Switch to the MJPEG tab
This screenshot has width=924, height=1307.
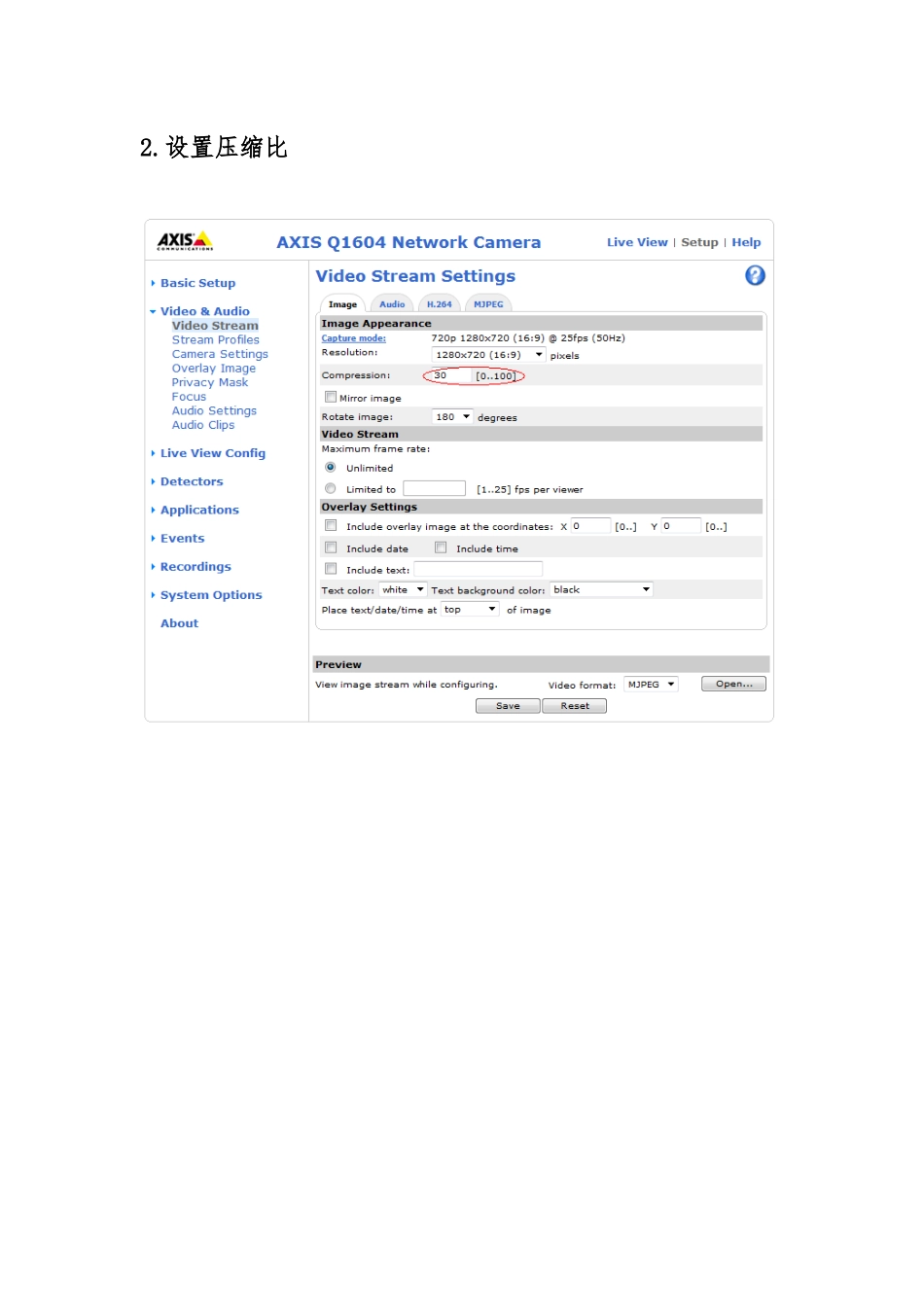pos(488,304)
